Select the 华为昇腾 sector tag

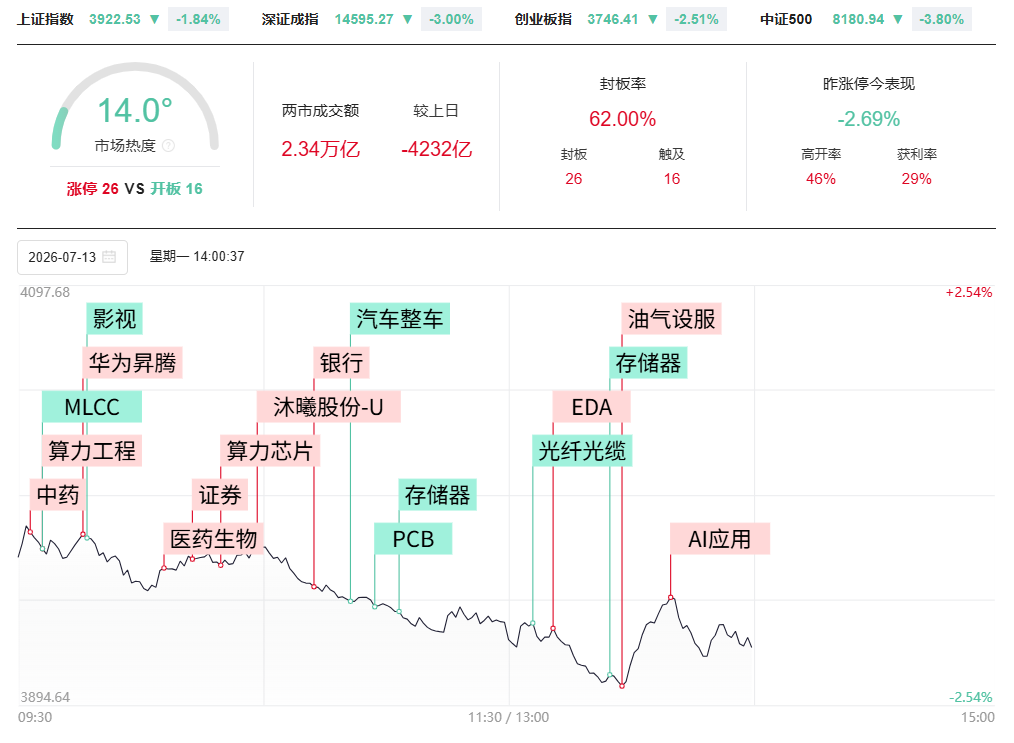pos(133,363)
